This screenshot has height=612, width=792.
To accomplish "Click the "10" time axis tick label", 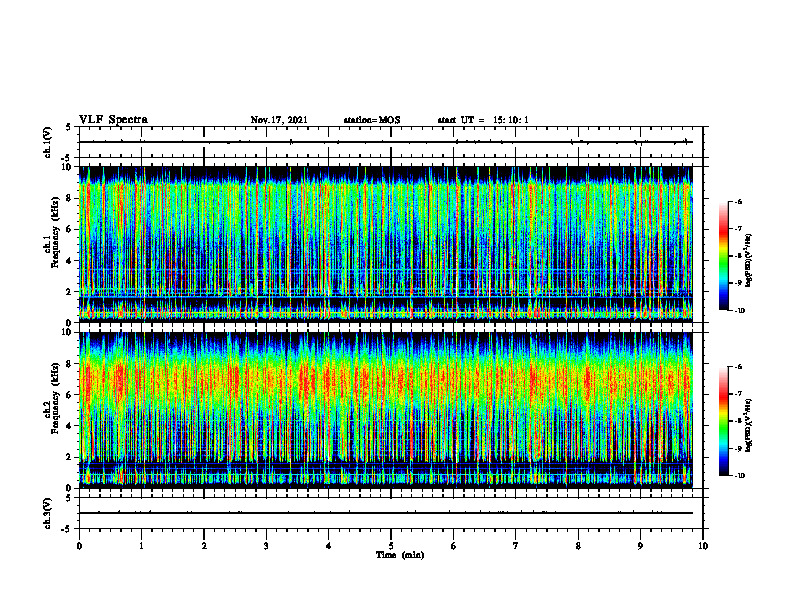I will coord(703,546).
